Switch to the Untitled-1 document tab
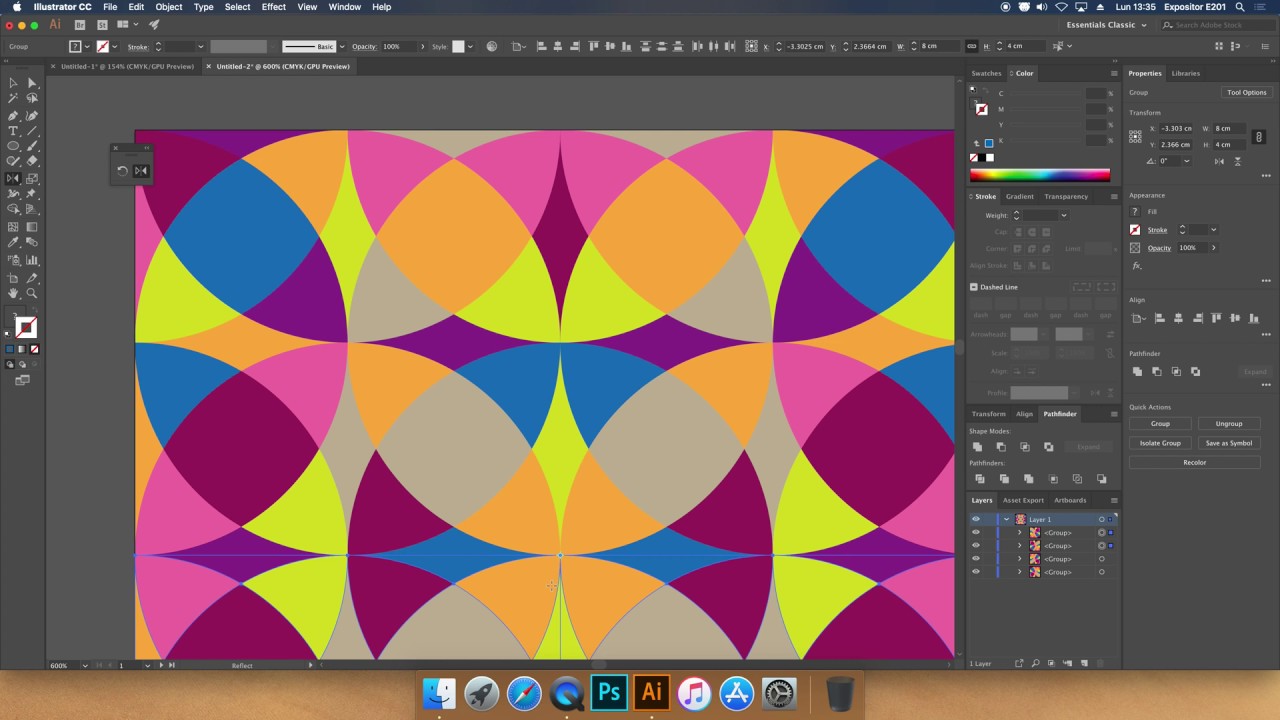The image size is (1280, 720). [127, 66]
